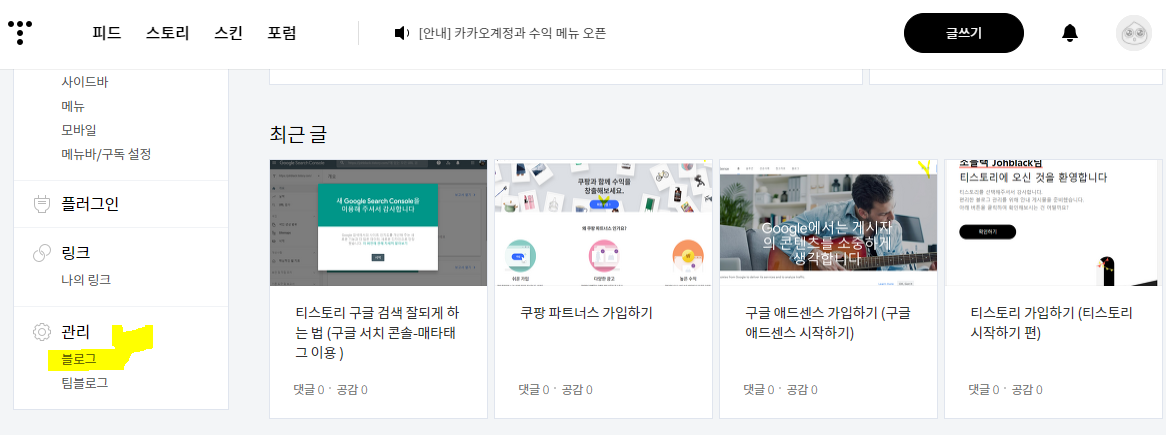This screenshot has width=1166, height=435.
Task: Open post title 쿠팡 파트너스 가입하기
Action: [587, 313]
